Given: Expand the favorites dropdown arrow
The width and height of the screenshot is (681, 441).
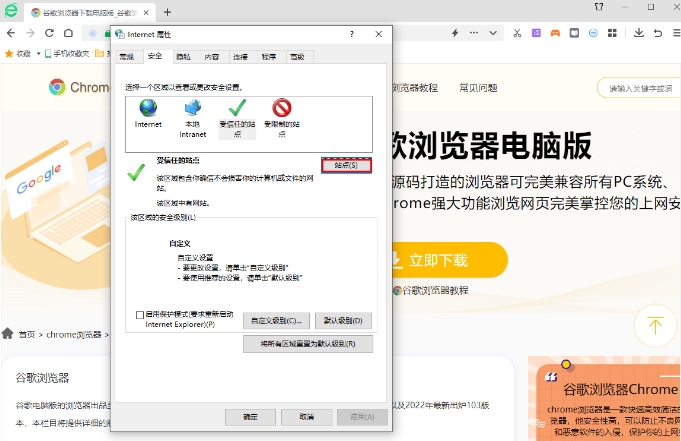Looking at the screenshot, I should (x=38, y=54).
